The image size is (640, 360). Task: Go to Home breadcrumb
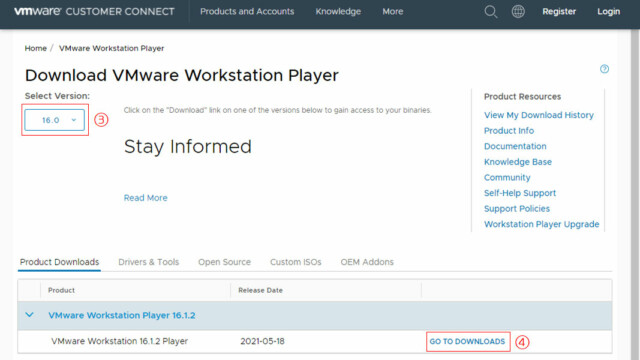pyautogui.click(x=36, y=48)
